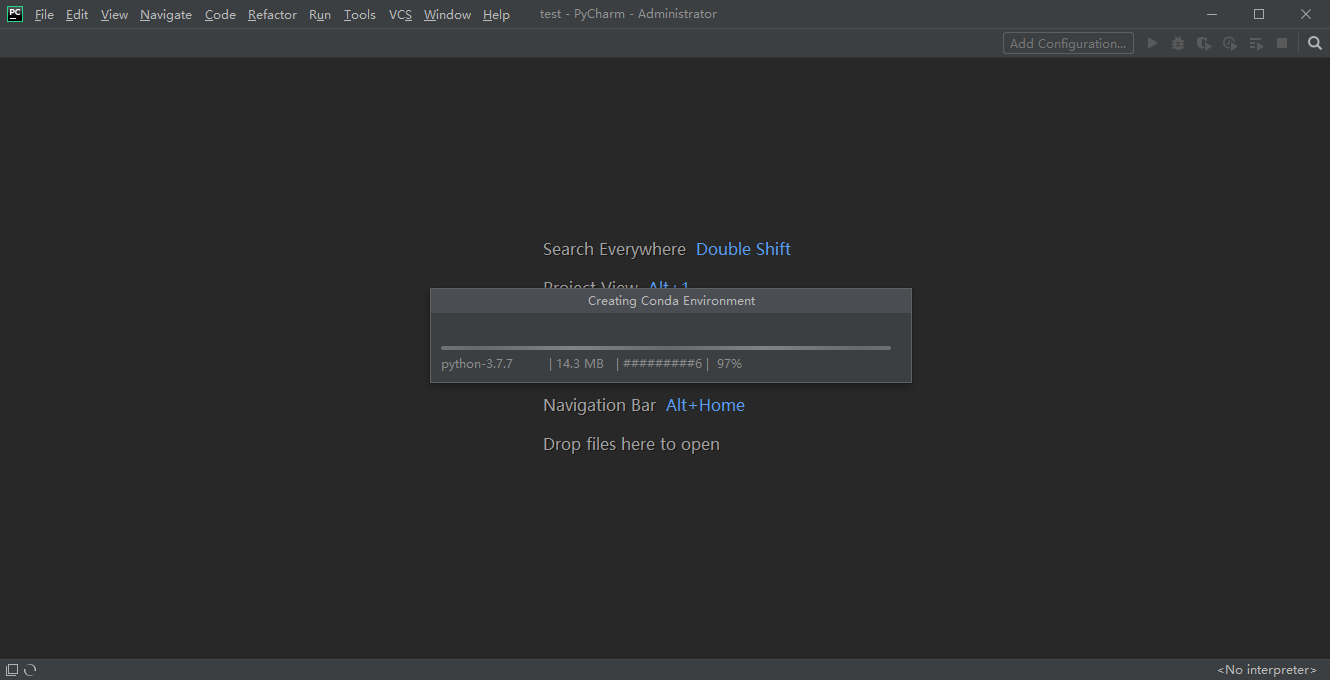Click the Debug bug icon

click(1178, 43)
